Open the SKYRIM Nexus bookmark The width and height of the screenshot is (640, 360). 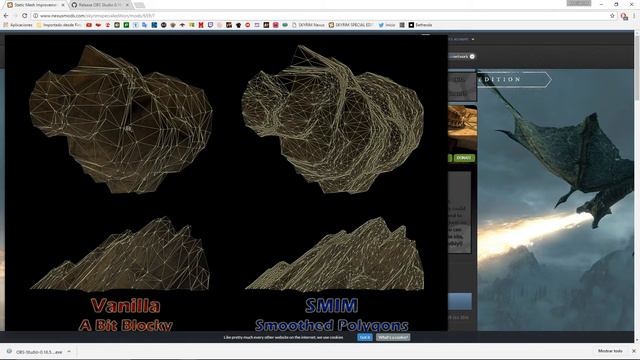(308, 25)
